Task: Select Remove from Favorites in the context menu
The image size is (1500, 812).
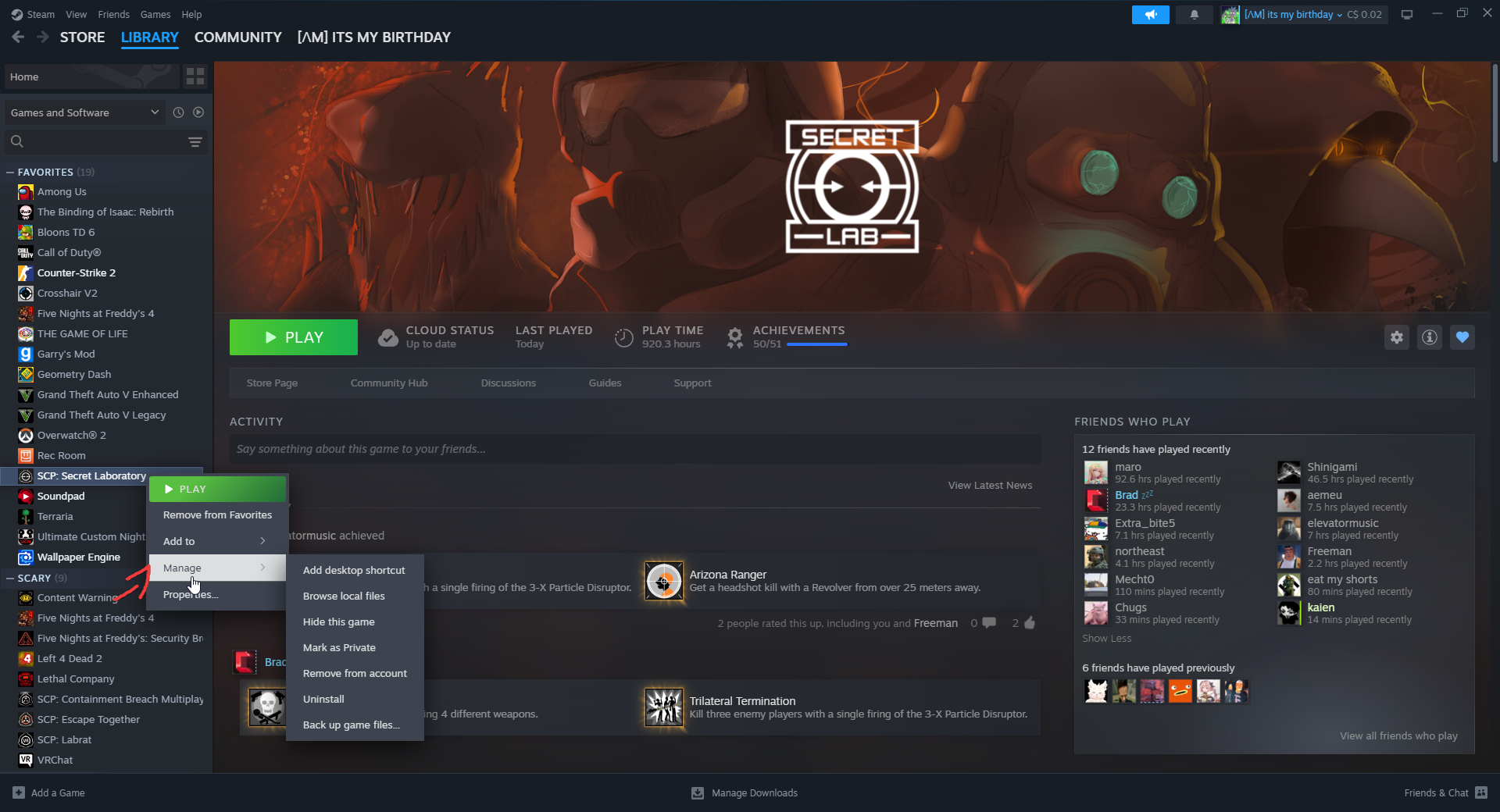Action: 217,515
